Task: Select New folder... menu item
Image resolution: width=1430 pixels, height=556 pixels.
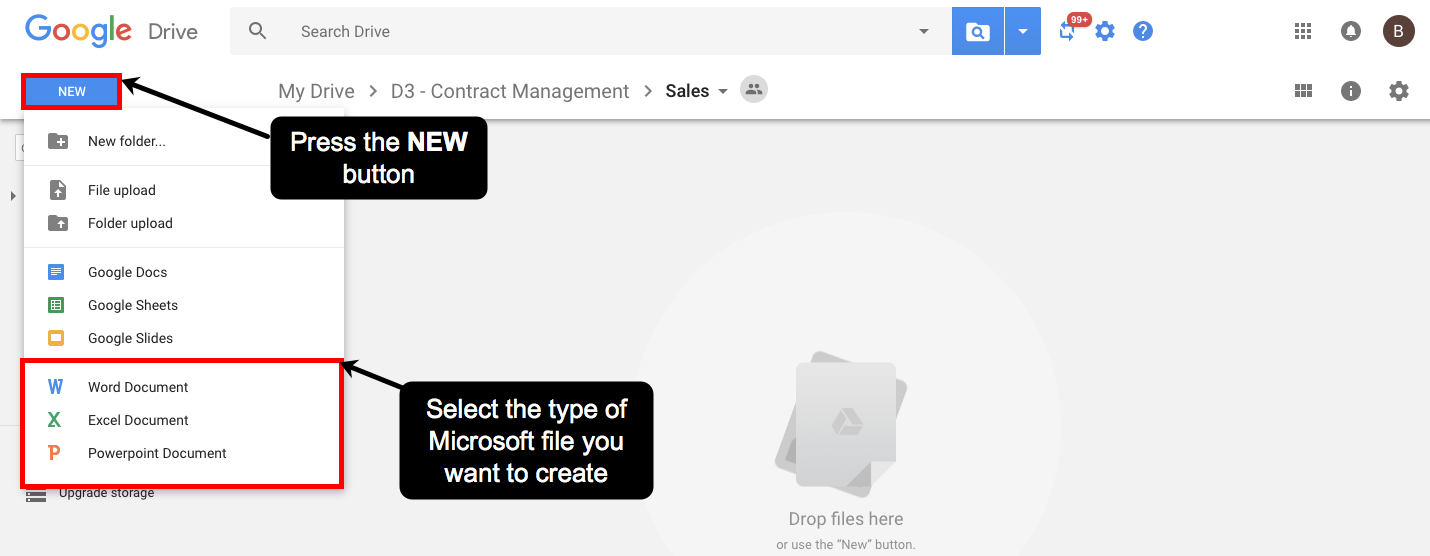Action: click(x=184, y=141)
